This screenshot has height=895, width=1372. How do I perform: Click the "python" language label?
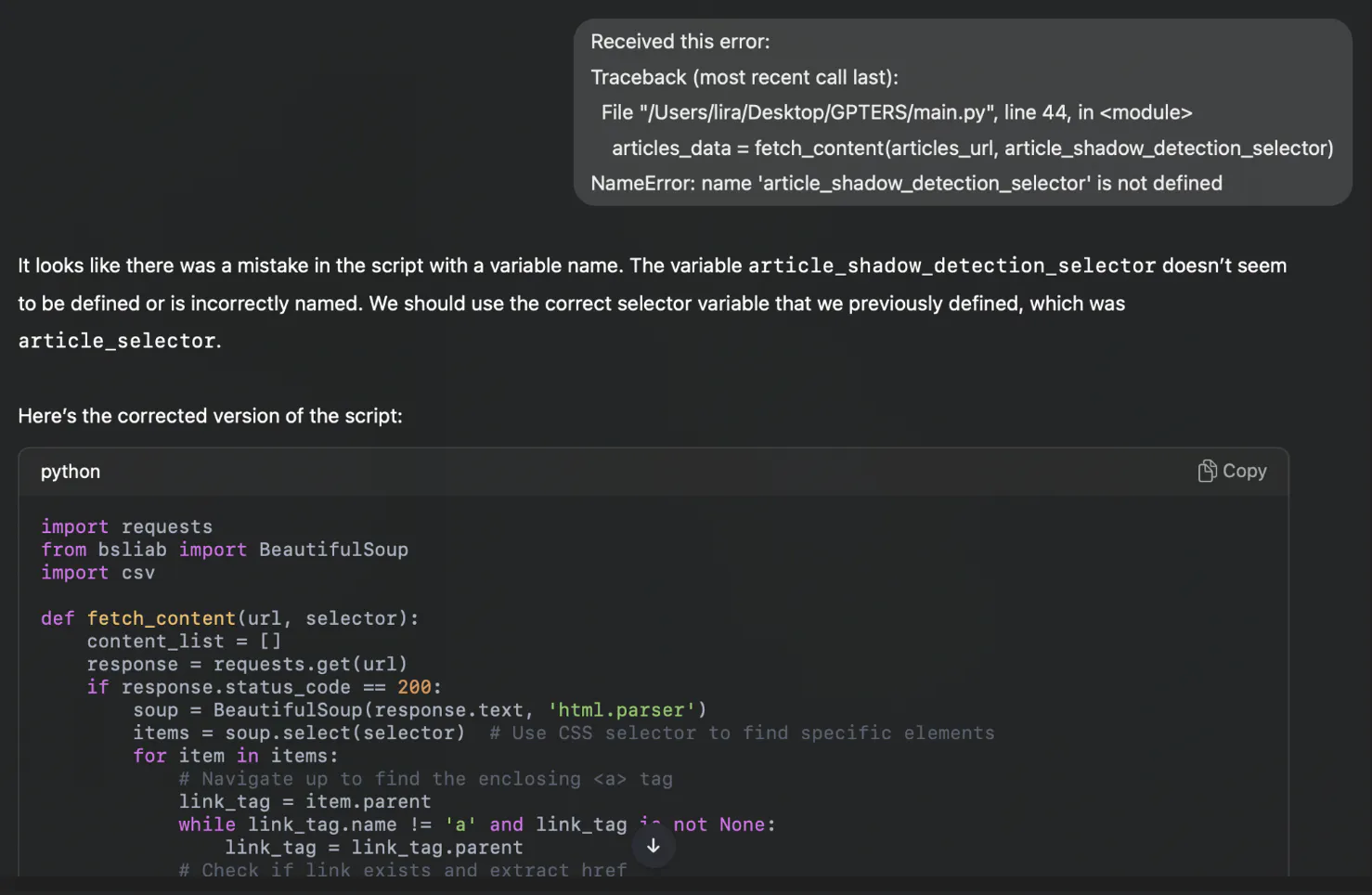(x=71, y=472)
